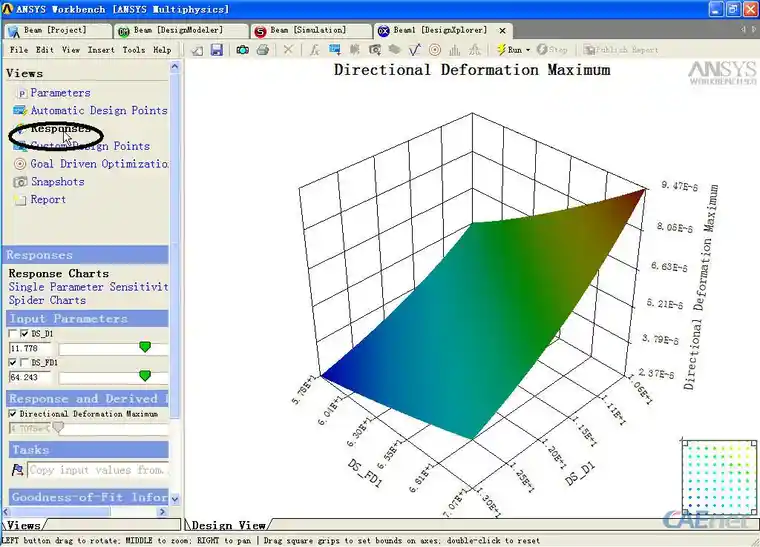Click the bar chart toolbar icon
Screen dimensions: 760x547
point(455,49)
